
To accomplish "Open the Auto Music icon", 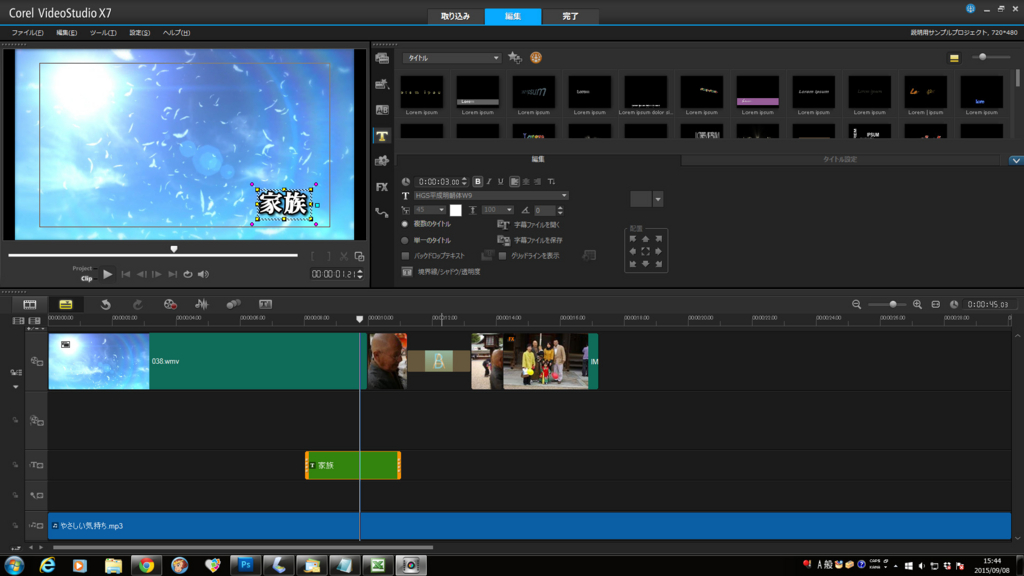I will (x=233, y=304).
